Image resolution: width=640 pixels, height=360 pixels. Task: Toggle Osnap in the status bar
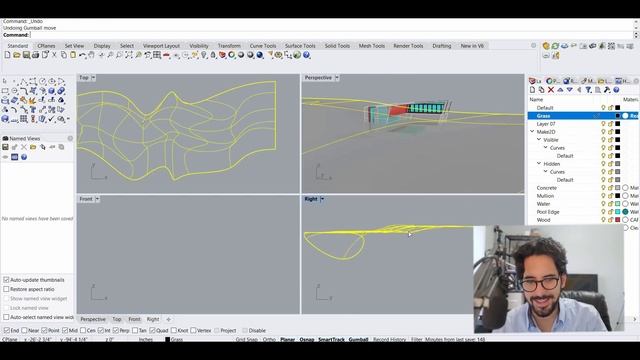click(x=307, y=339)
